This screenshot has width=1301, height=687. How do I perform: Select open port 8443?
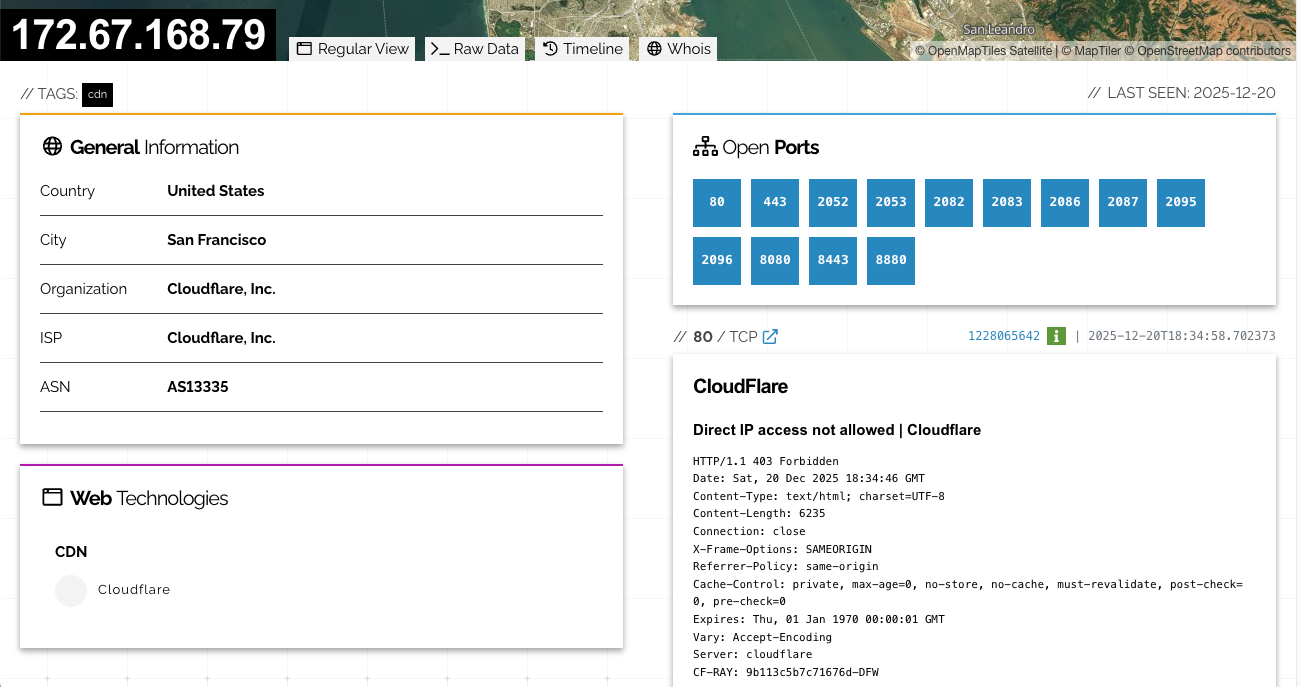pos(833,261)
